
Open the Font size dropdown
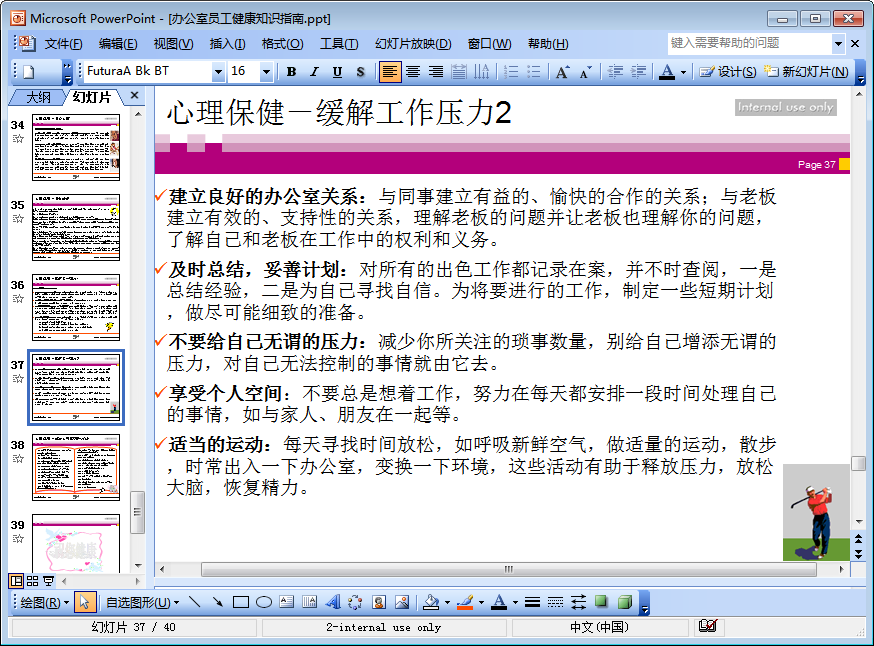(x=266, y=71)
